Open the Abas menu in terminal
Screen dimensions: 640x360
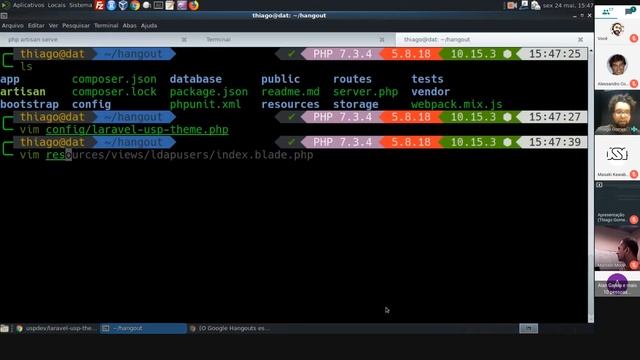coord(129,25)
